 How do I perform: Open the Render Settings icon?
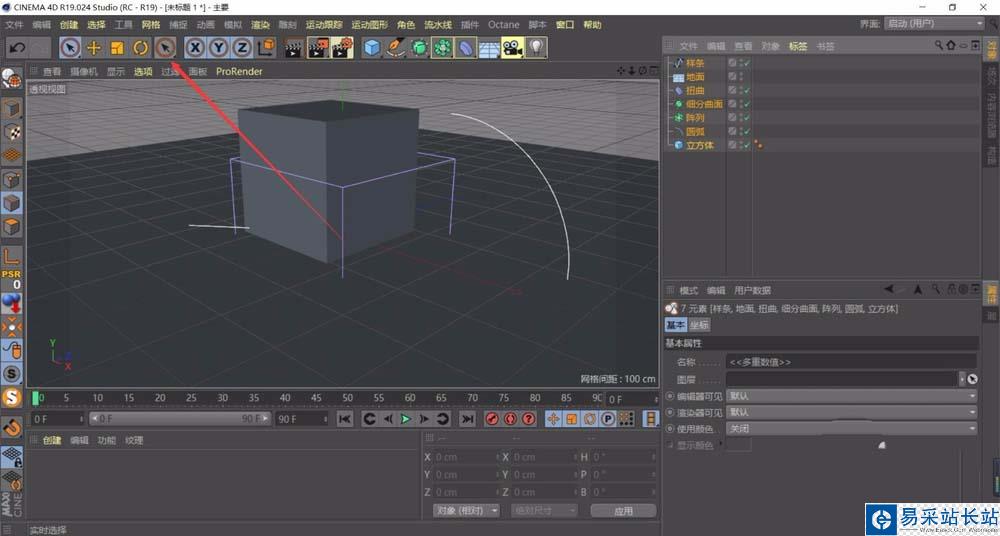[342, 47]
